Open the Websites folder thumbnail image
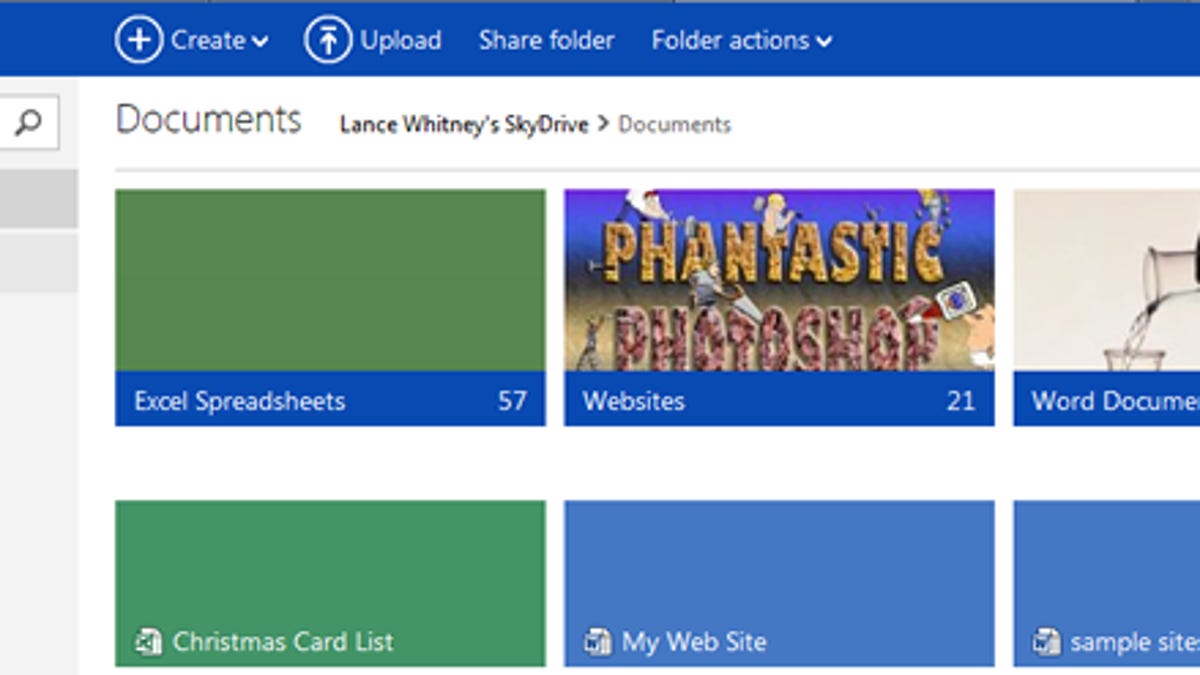This screenshot has width=1200, height=675. pyautogui.click(x=779, y=280)
